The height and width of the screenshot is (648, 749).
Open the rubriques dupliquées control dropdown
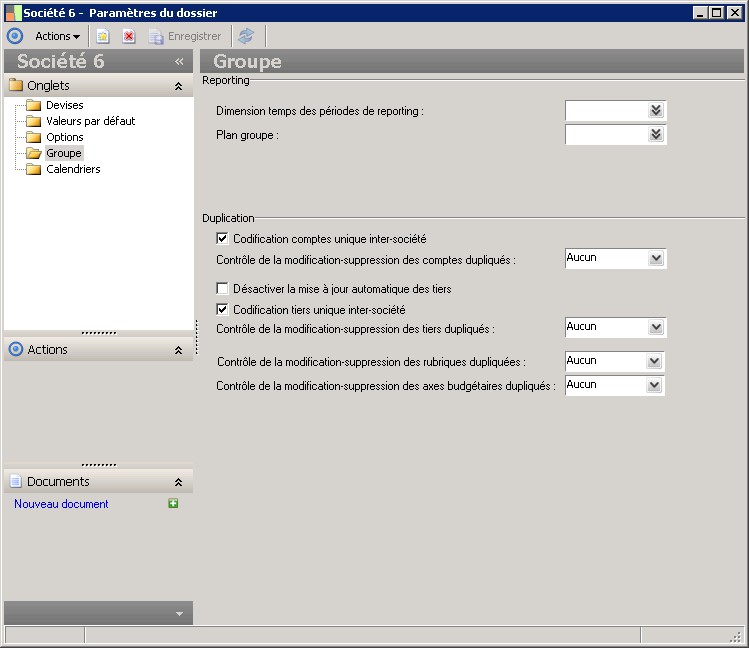point(654,361)
